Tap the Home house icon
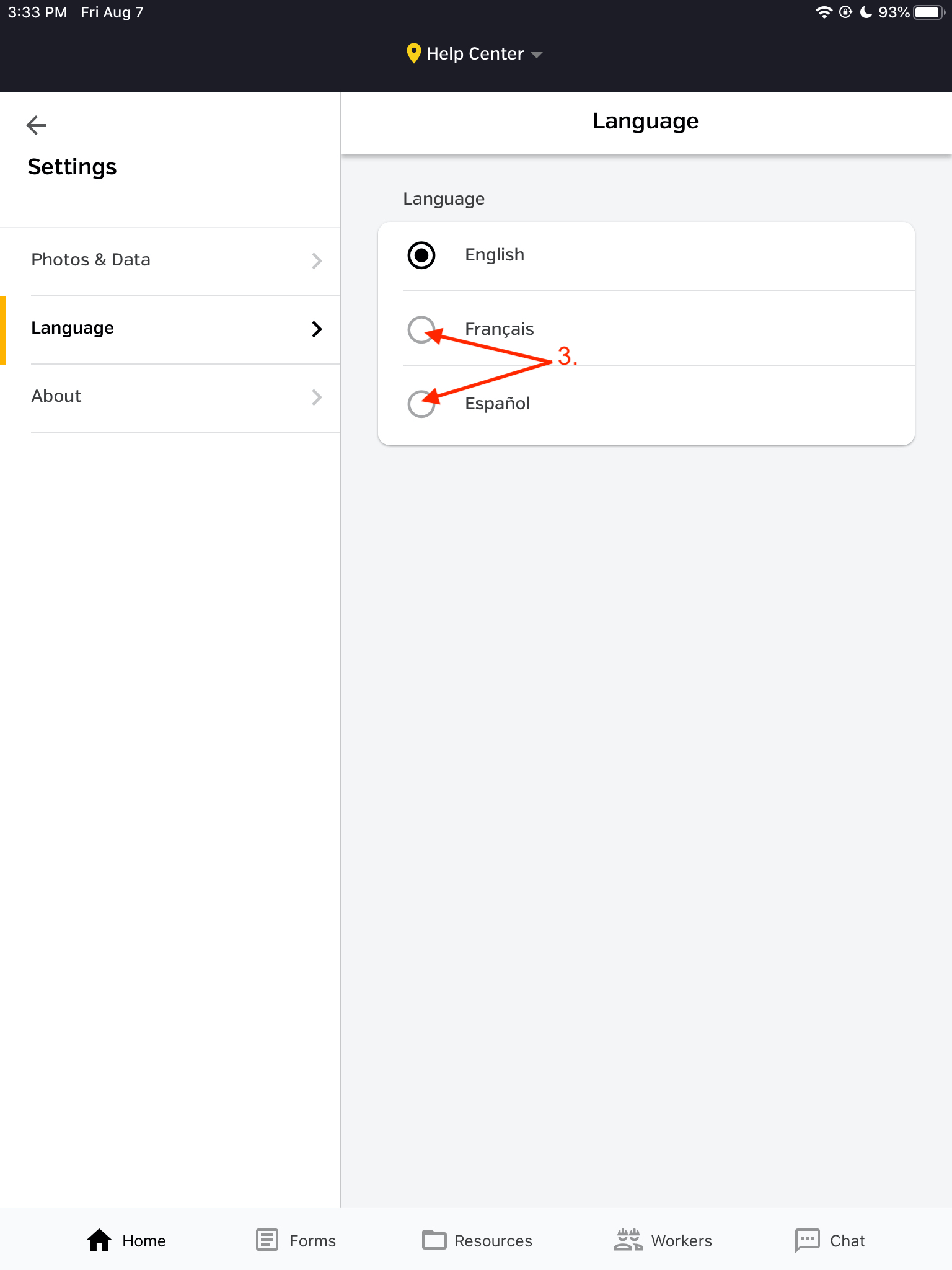Image resolution: width=952 pixels, height=1270 pixels. coord(99,1240)
